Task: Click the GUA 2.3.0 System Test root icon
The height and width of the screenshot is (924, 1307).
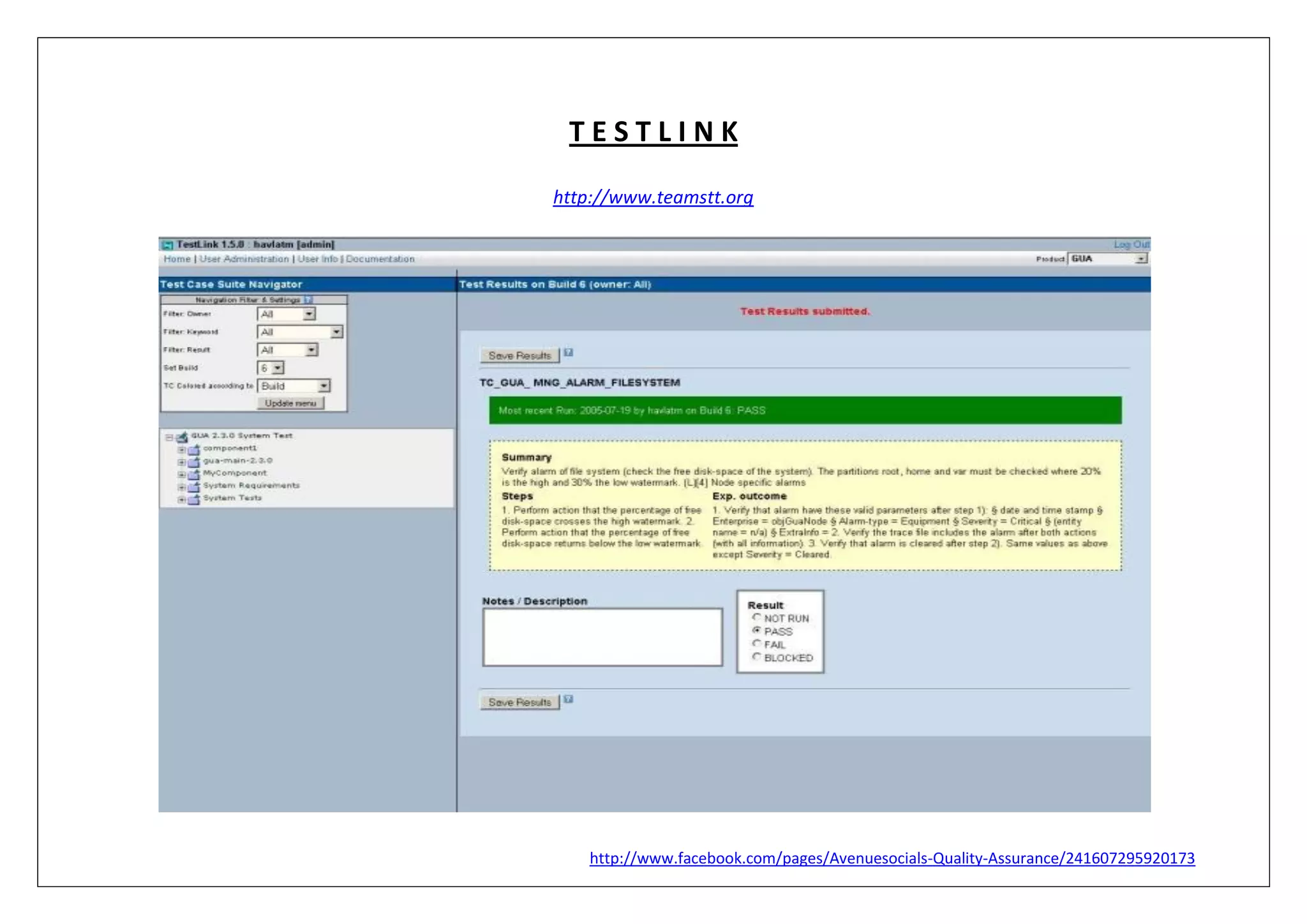Action: [183, 437]
